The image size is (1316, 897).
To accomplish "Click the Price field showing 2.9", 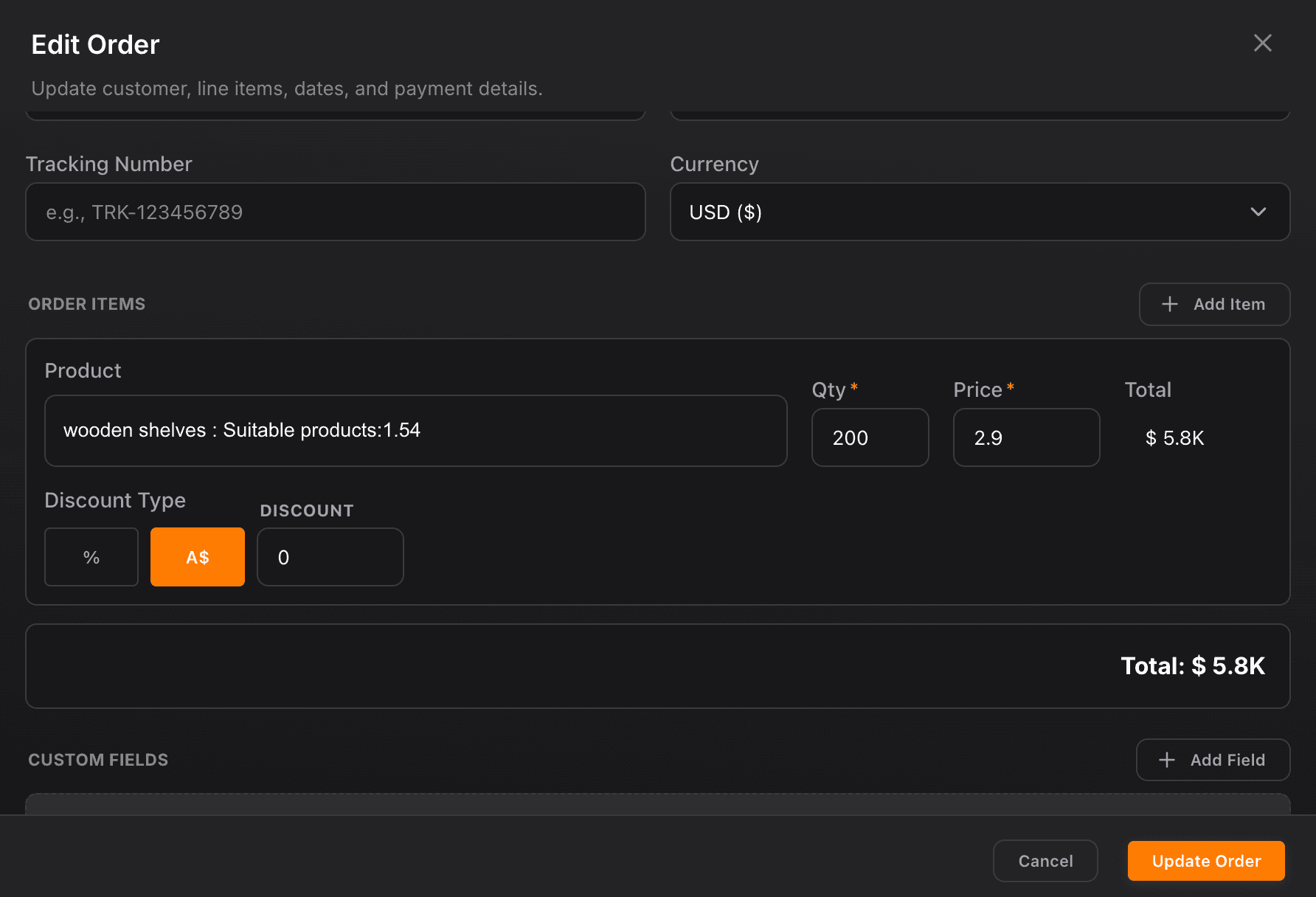I will tap(1026, 437).
